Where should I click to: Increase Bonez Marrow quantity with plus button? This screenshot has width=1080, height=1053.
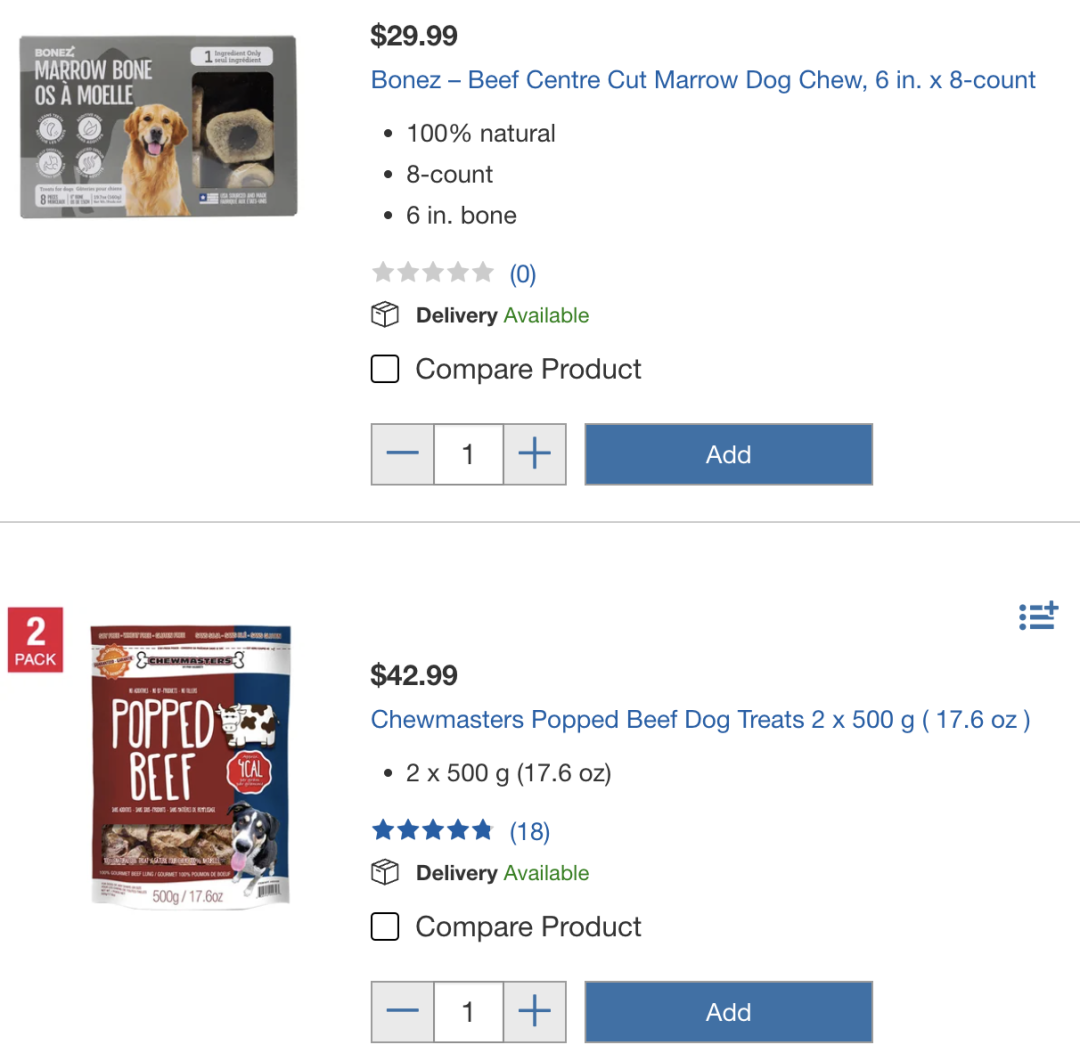coord(534,455)
